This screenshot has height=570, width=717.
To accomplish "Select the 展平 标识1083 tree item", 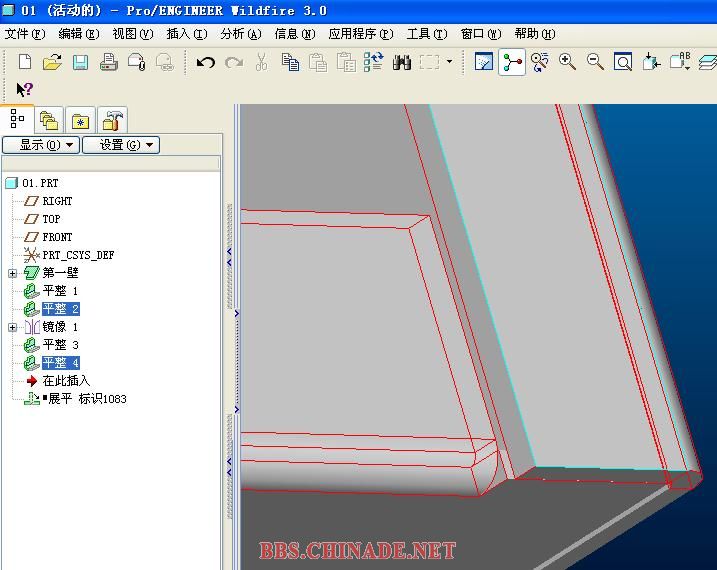I will (84, 399).
